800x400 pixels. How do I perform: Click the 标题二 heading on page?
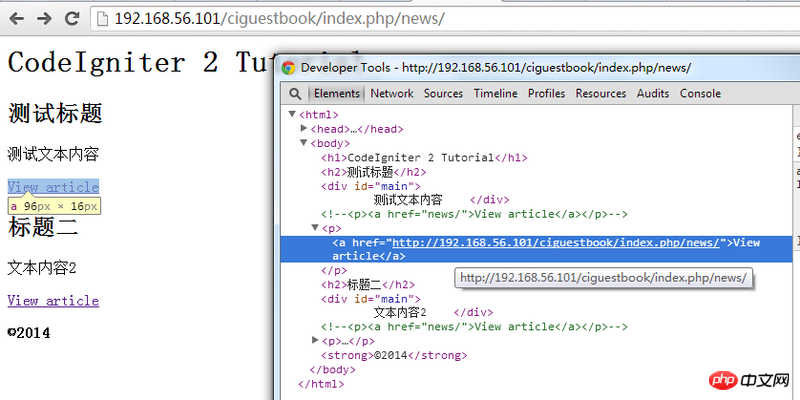click(x=43, y=227)
